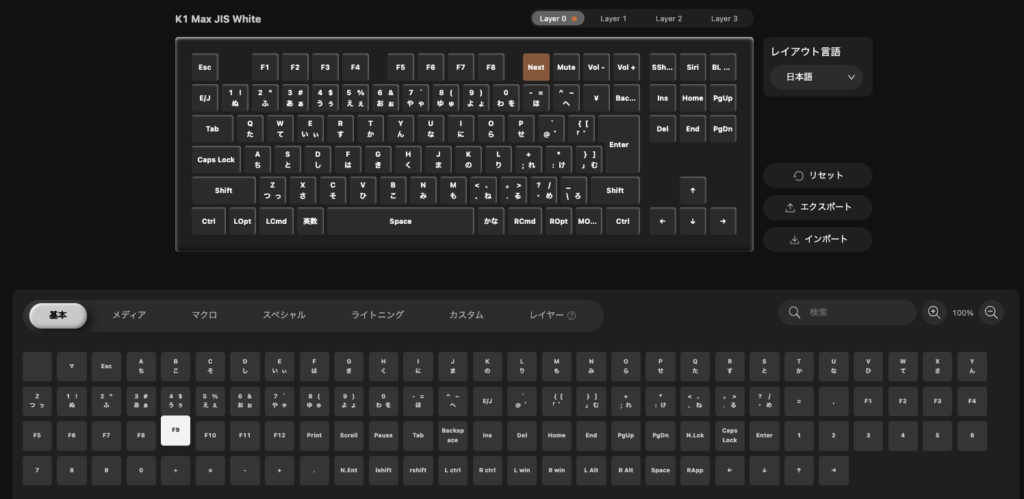
Task: Pick the right arrow keycode in bottom row
Action: [x=832, y=470]
